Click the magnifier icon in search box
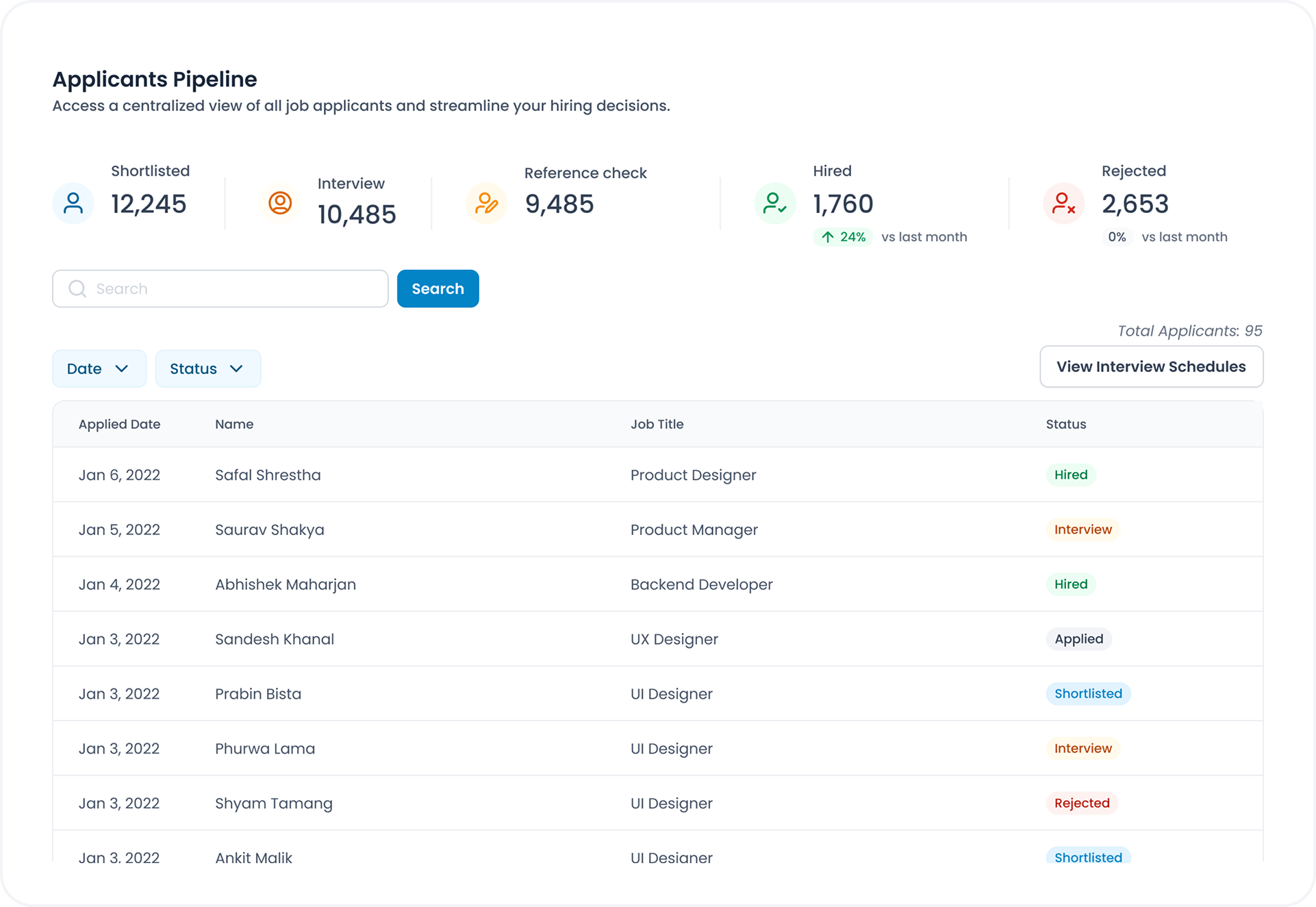 point(77,288)
